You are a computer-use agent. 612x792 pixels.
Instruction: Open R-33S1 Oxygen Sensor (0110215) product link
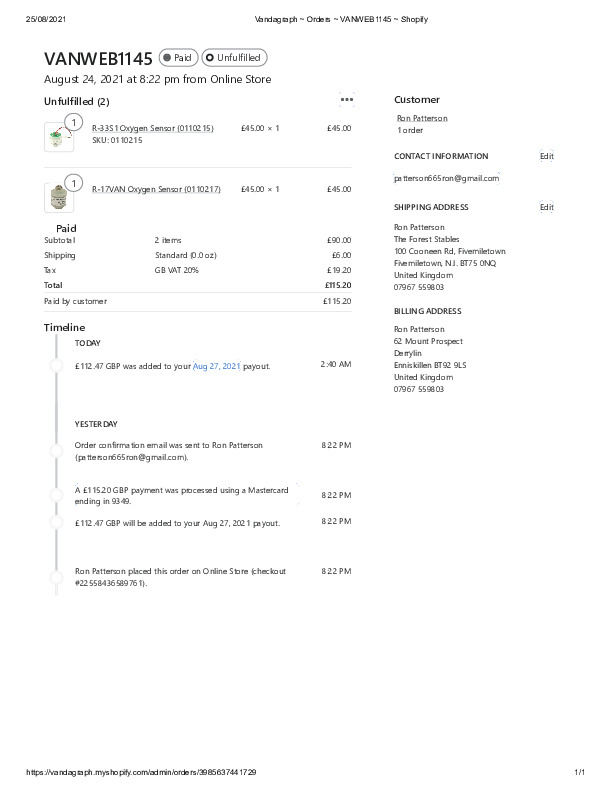pos(152,128)
